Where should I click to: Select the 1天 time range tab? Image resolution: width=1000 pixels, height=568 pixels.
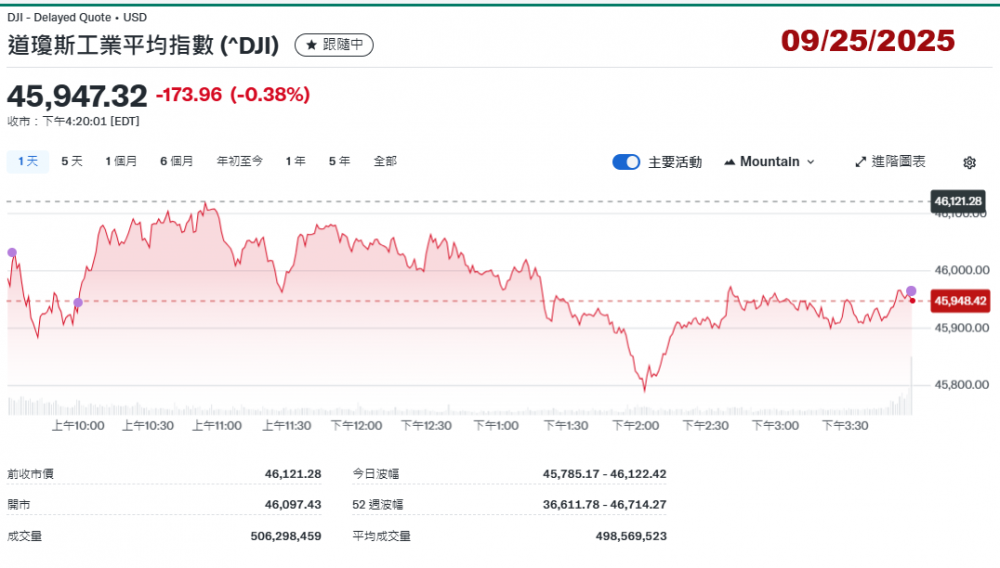pos(27,161)
